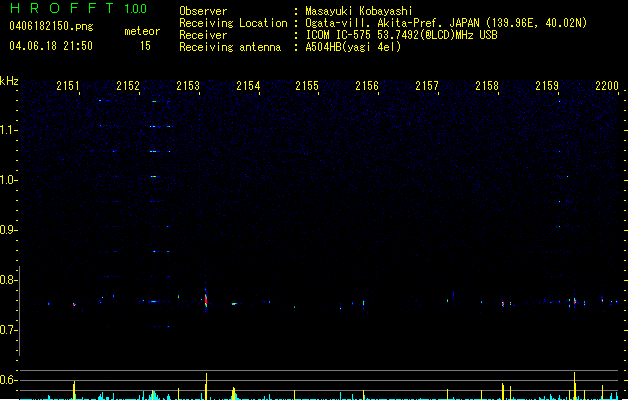Click the date stamp 04.06.18 21:50

51,46
